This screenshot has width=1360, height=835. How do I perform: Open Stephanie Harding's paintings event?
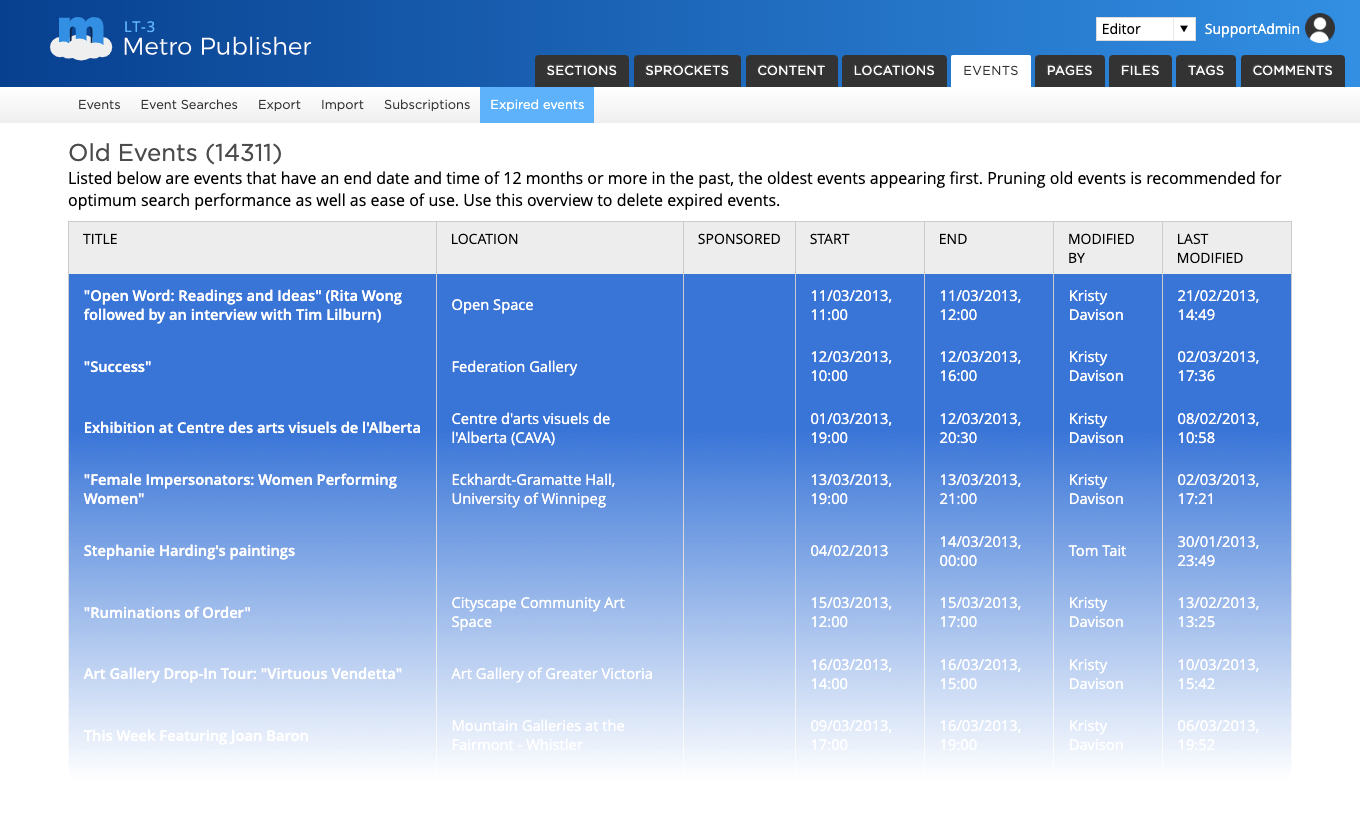click(x=189, y=551)
